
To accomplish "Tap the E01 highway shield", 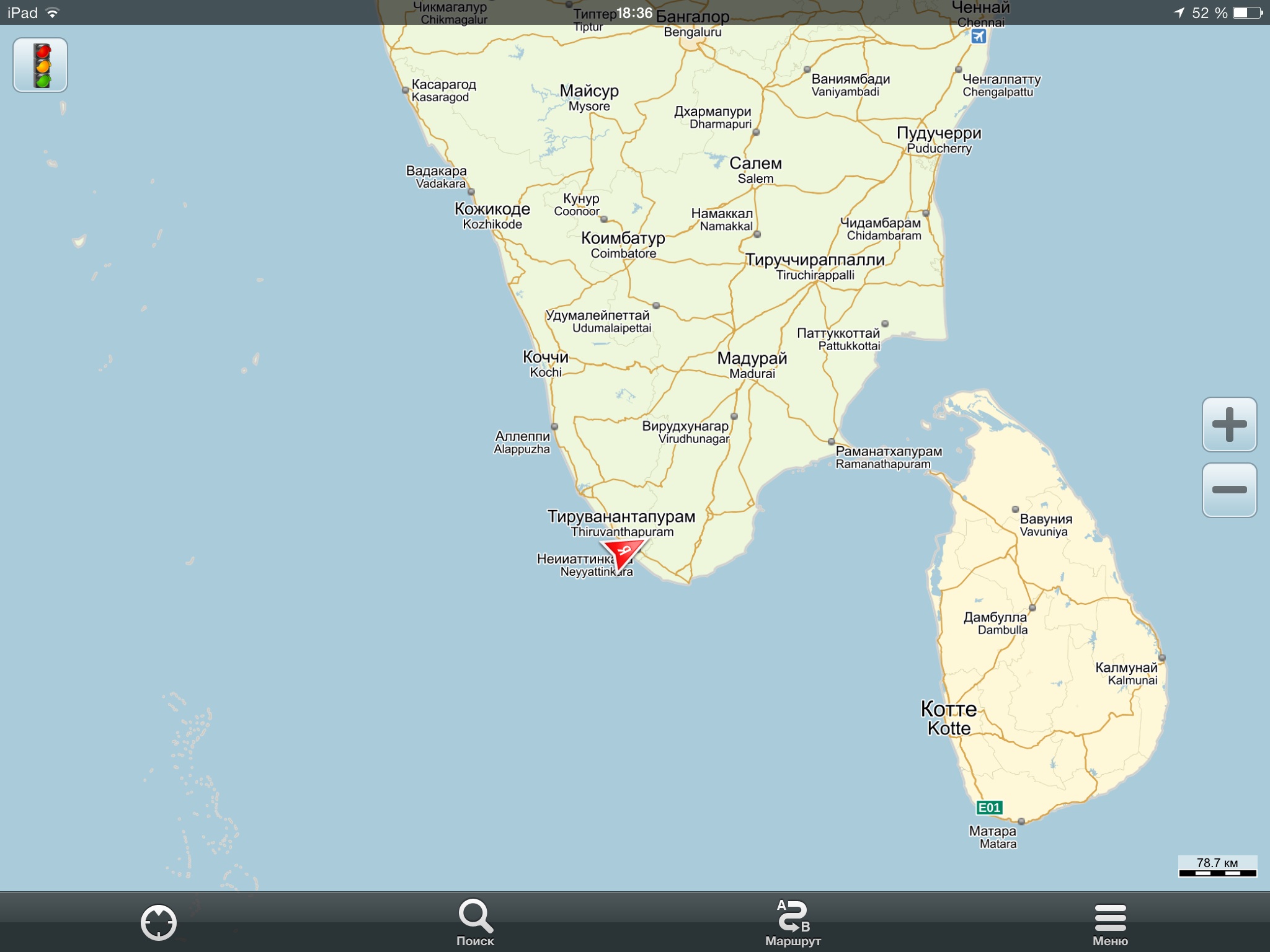I will (989, 808).
